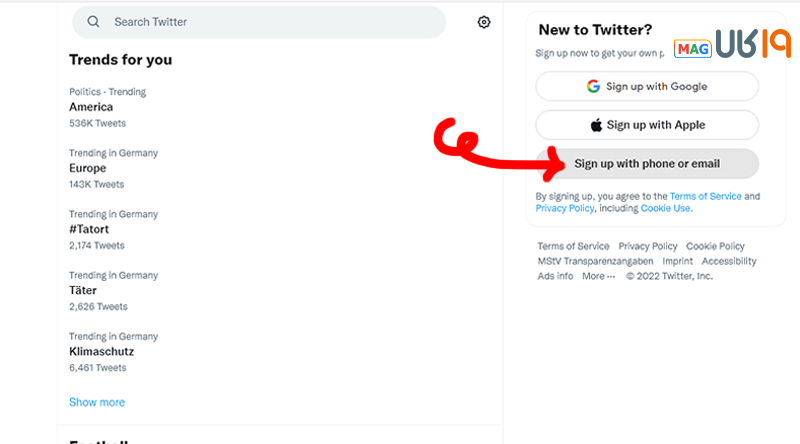
Task: Open the Accessibility footer link
Action: (x=729, y=261)
